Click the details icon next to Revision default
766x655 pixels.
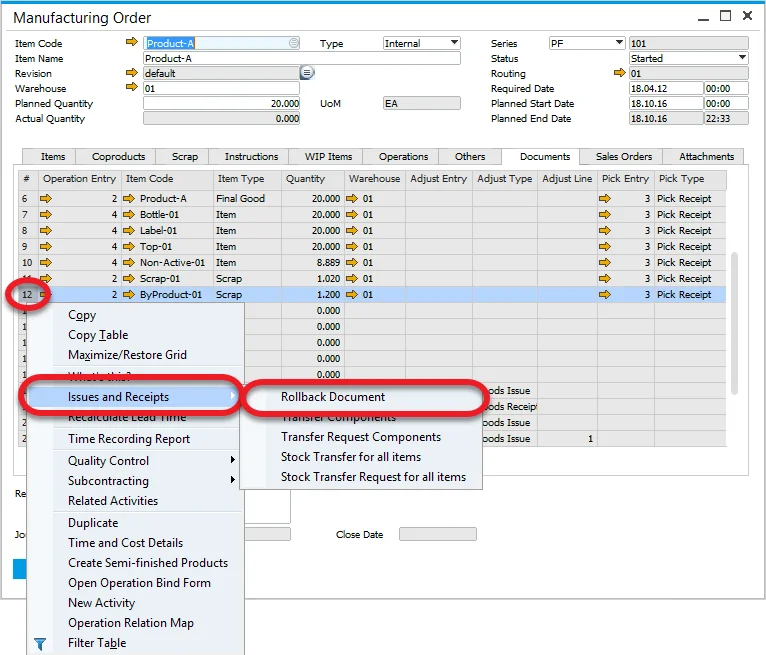pos(307,73)
